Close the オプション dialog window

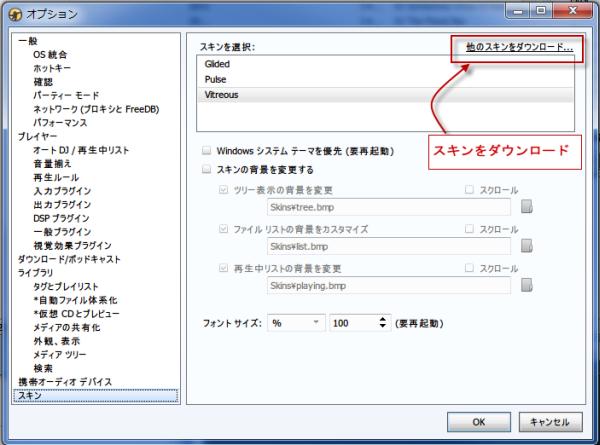[572, 10]
